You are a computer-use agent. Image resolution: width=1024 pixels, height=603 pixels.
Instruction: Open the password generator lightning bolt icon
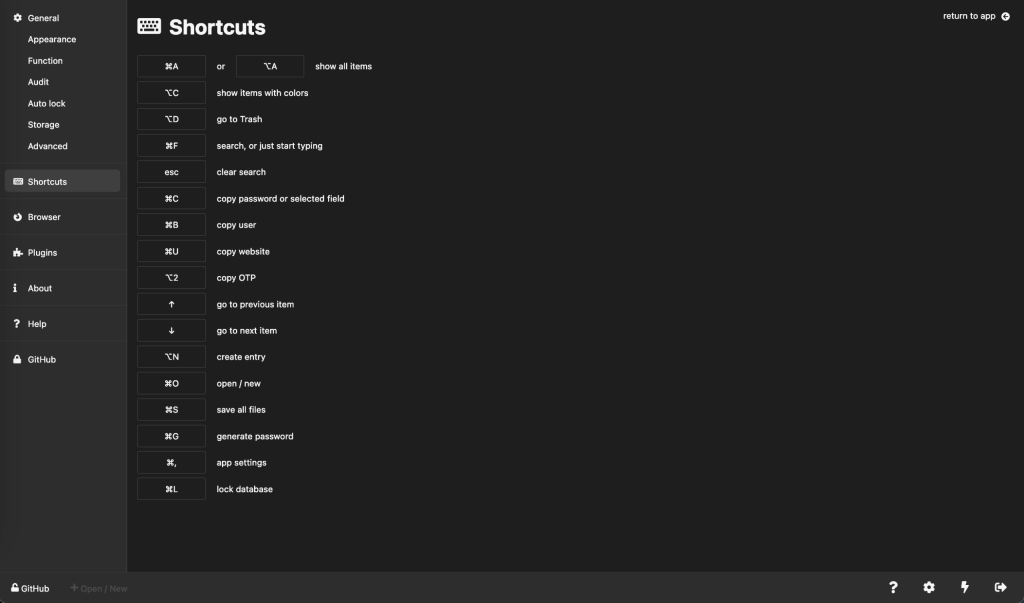pyautogui.click(x=964, y=587)
